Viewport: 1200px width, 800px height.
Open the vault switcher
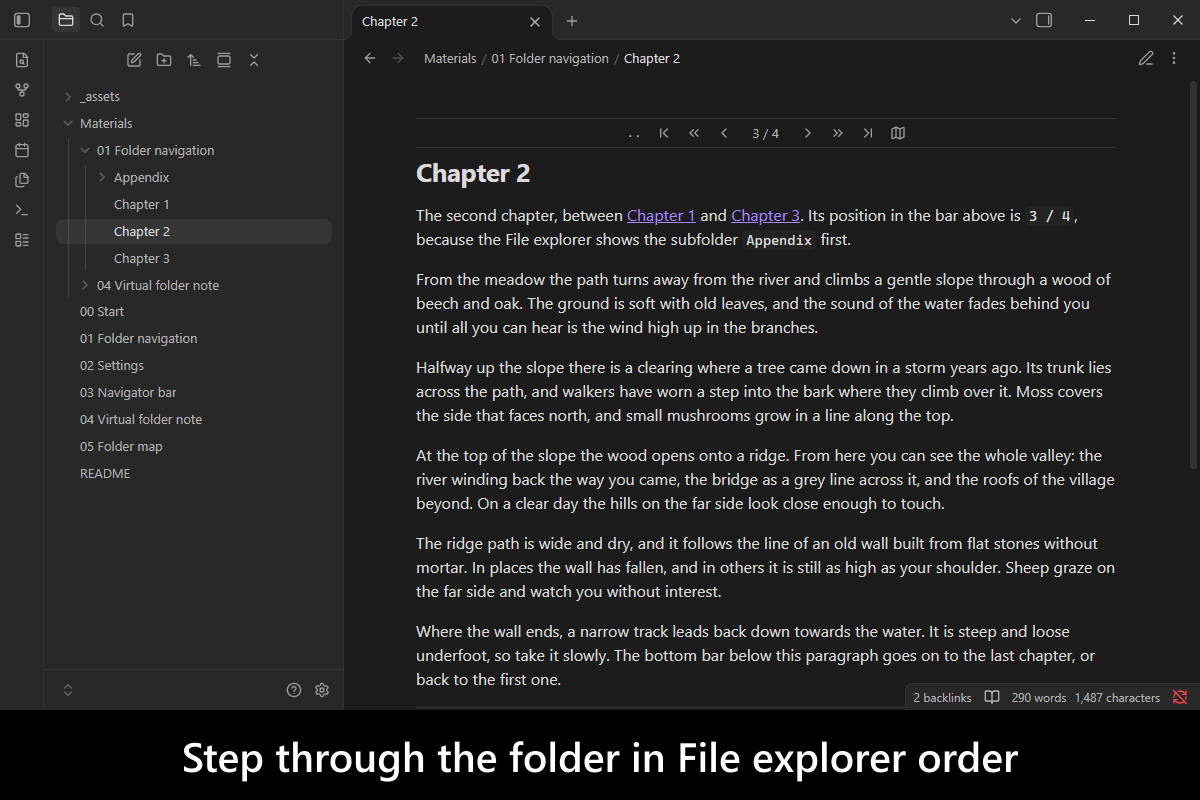pos(68,690)
